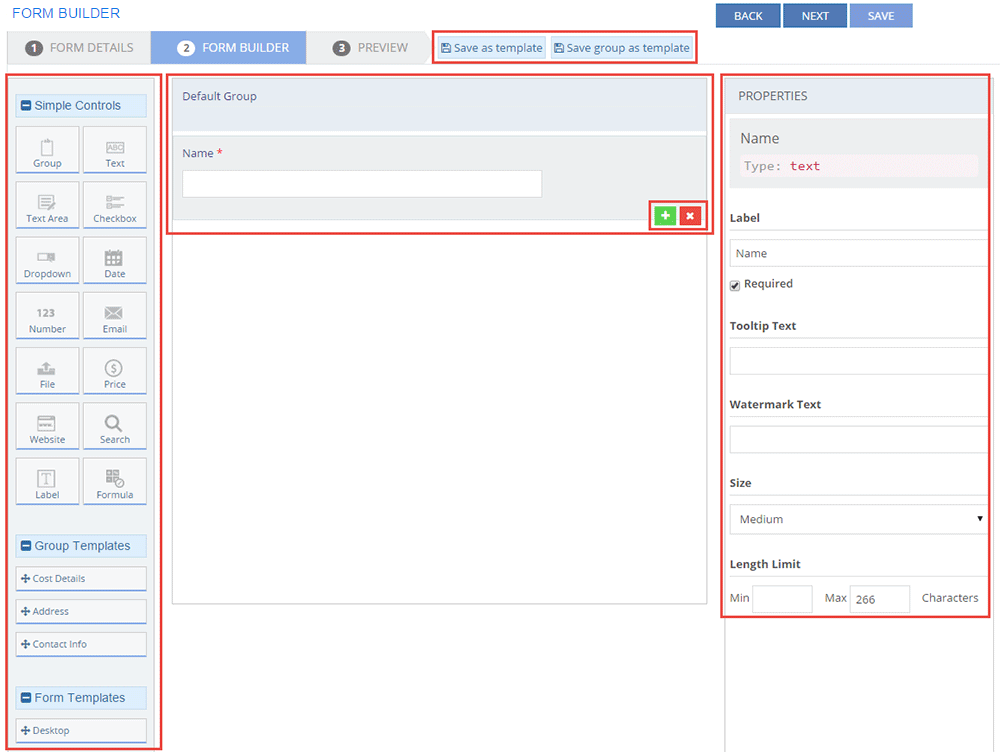This screenshot has height=752, width=1000.
Task: Delete field with red X button
Action: click(690, 216)
